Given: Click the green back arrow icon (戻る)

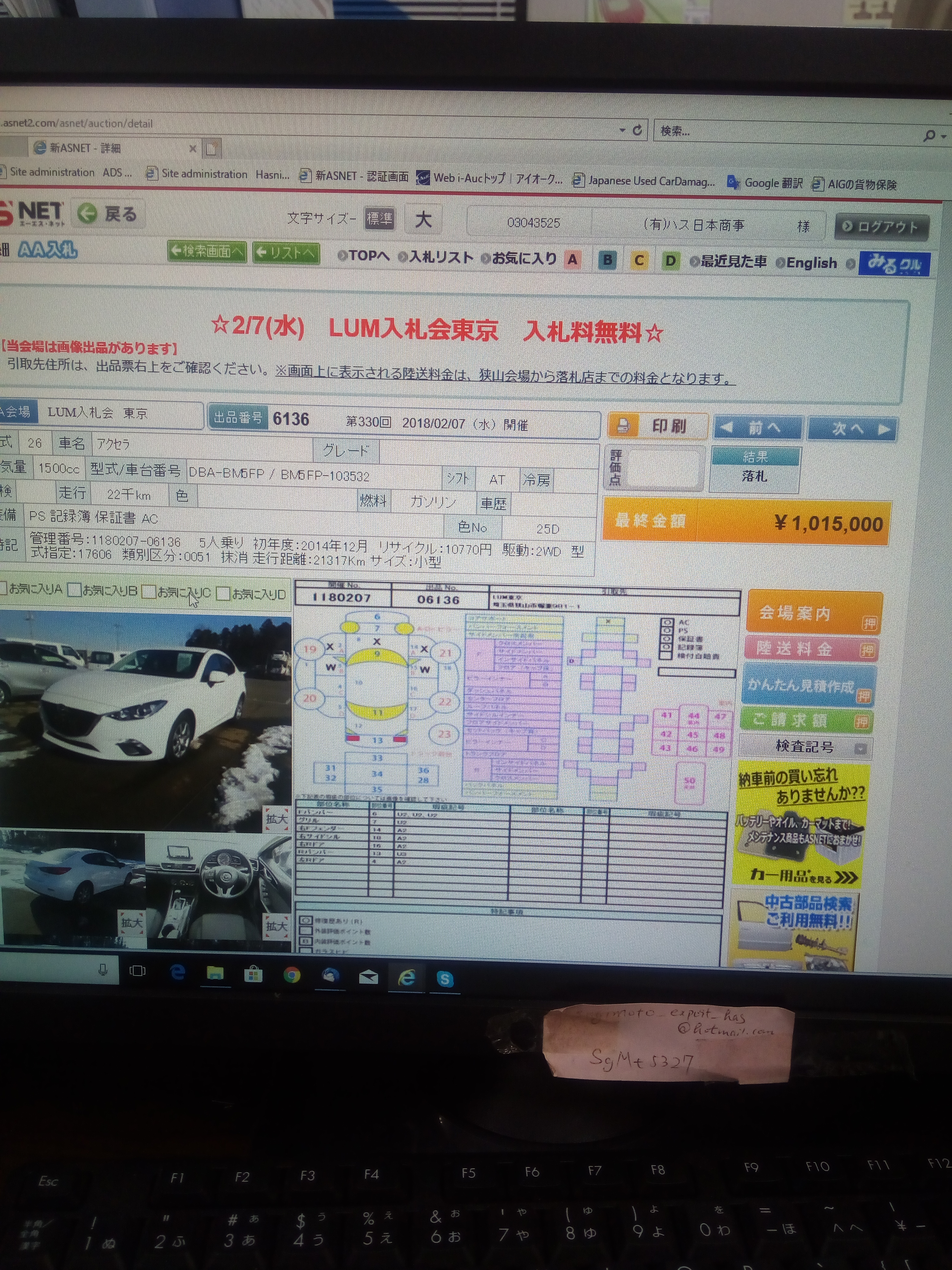Looking at the screenshot, I should [x=87, y=214].
